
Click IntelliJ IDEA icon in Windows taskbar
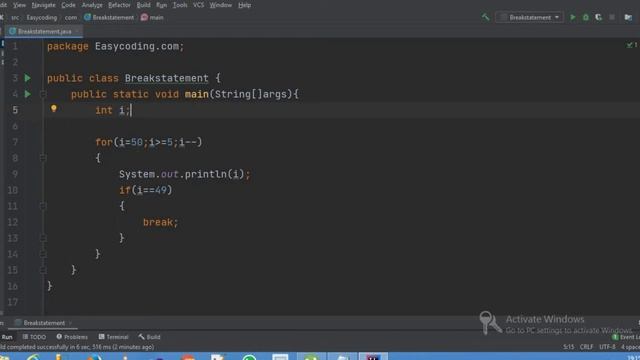click(373, 357)
